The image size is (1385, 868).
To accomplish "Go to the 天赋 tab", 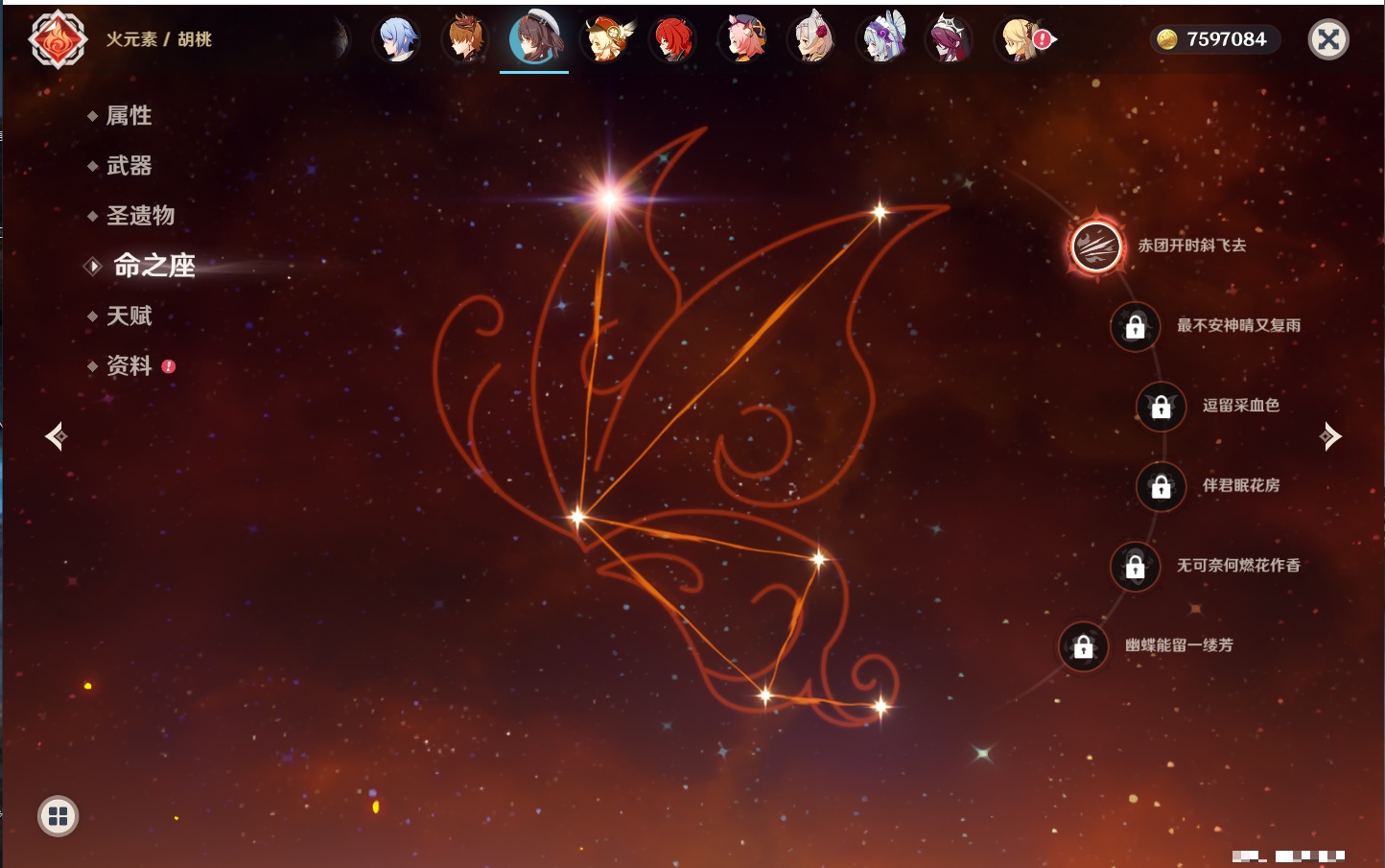I will [129, 316].
